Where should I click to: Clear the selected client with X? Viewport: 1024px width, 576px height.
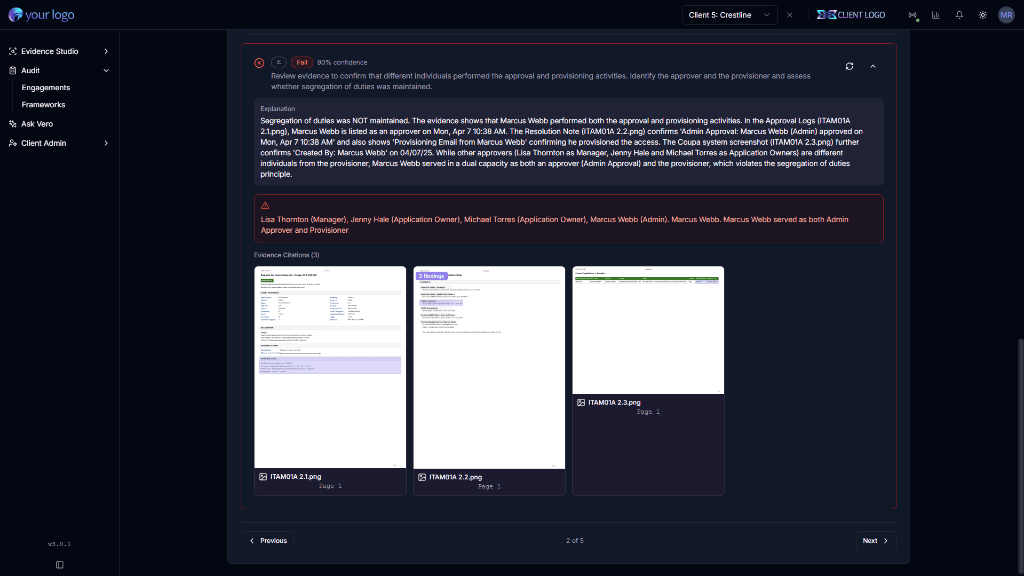pos(790,15)
